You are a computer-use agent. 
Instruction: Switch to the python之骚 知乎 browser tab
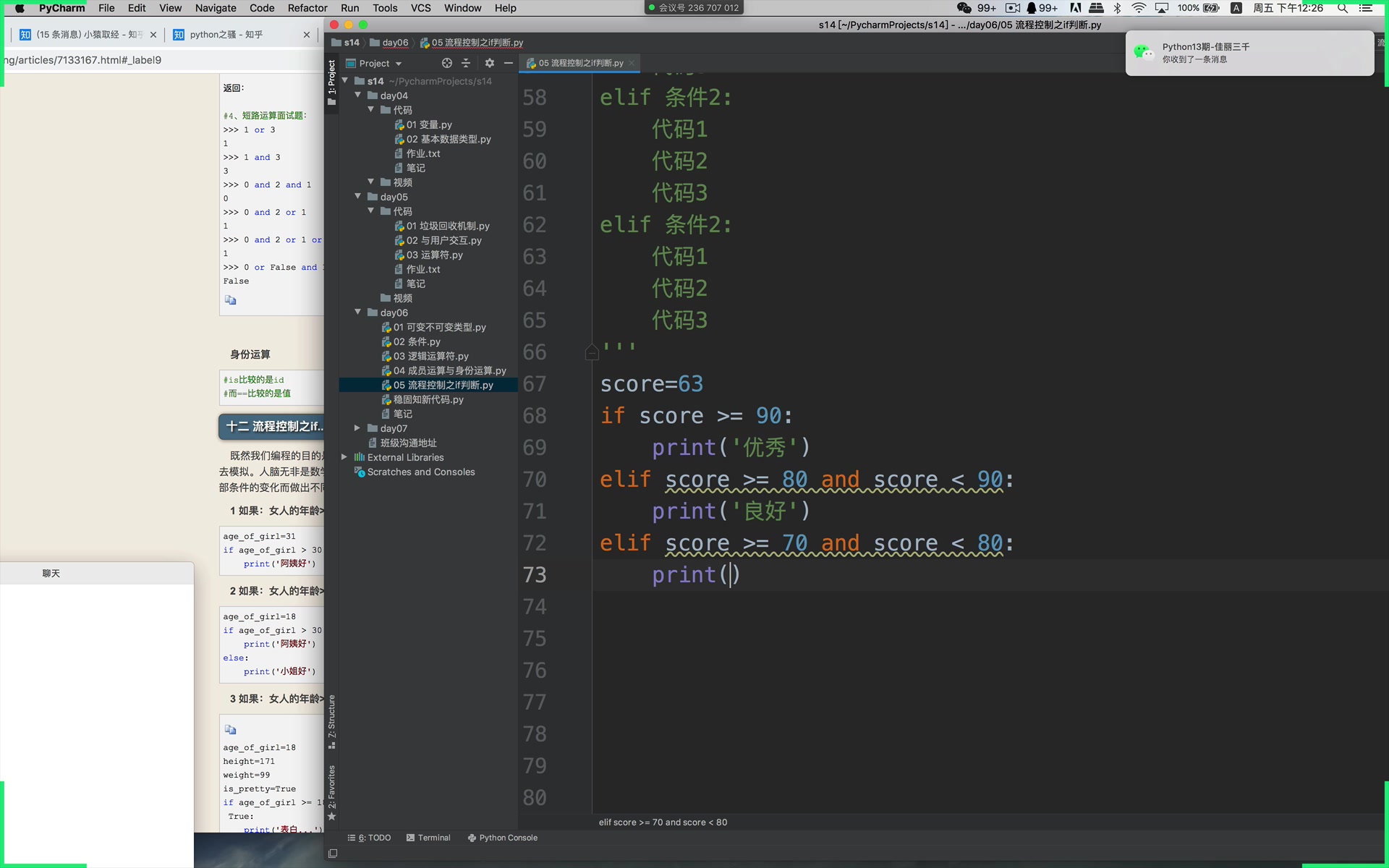pos(226,34)
